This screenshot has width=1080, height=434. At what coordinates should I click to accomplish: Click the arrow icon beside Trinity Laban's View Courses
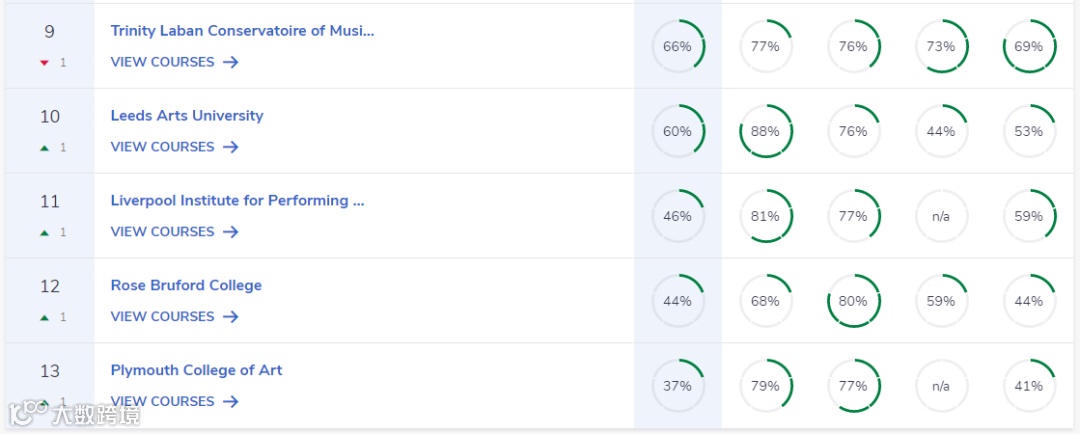coord(231,62)
